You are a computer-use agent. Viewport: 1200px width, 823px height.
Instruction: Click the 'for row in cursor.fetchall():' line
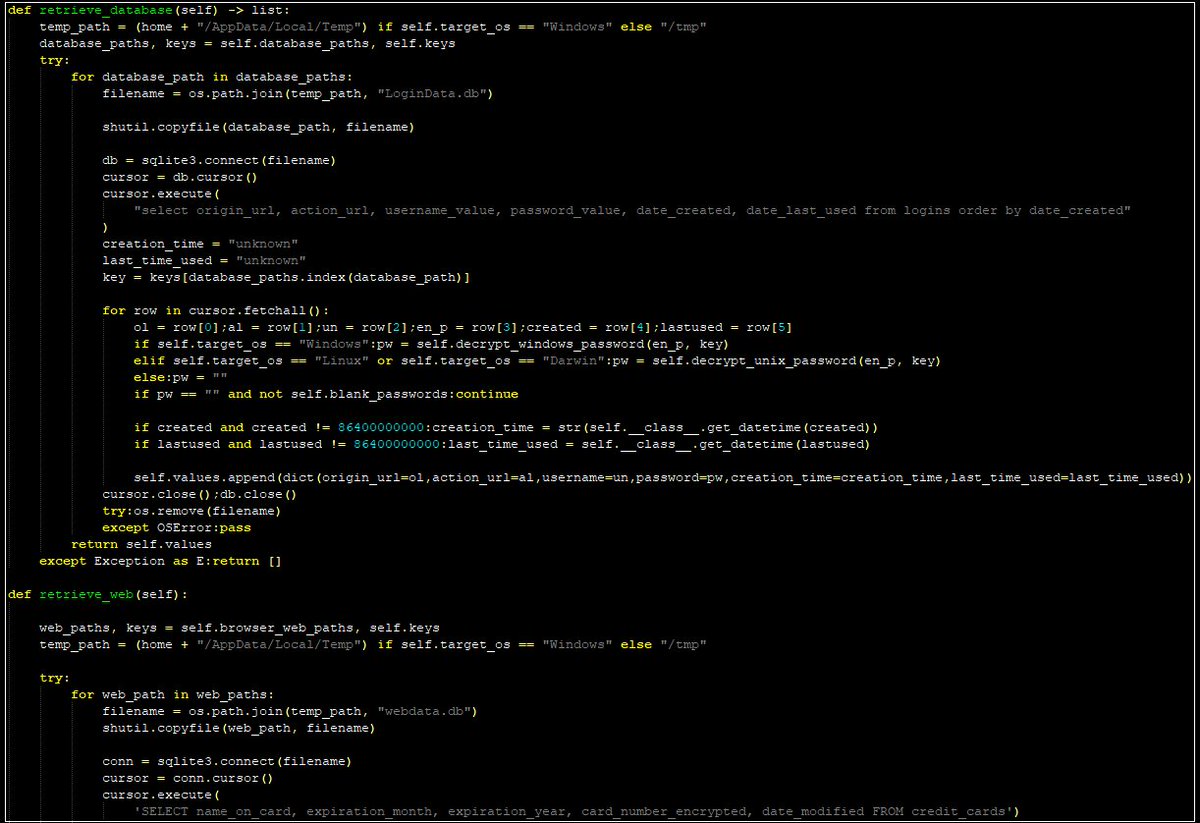pos(216,310)
